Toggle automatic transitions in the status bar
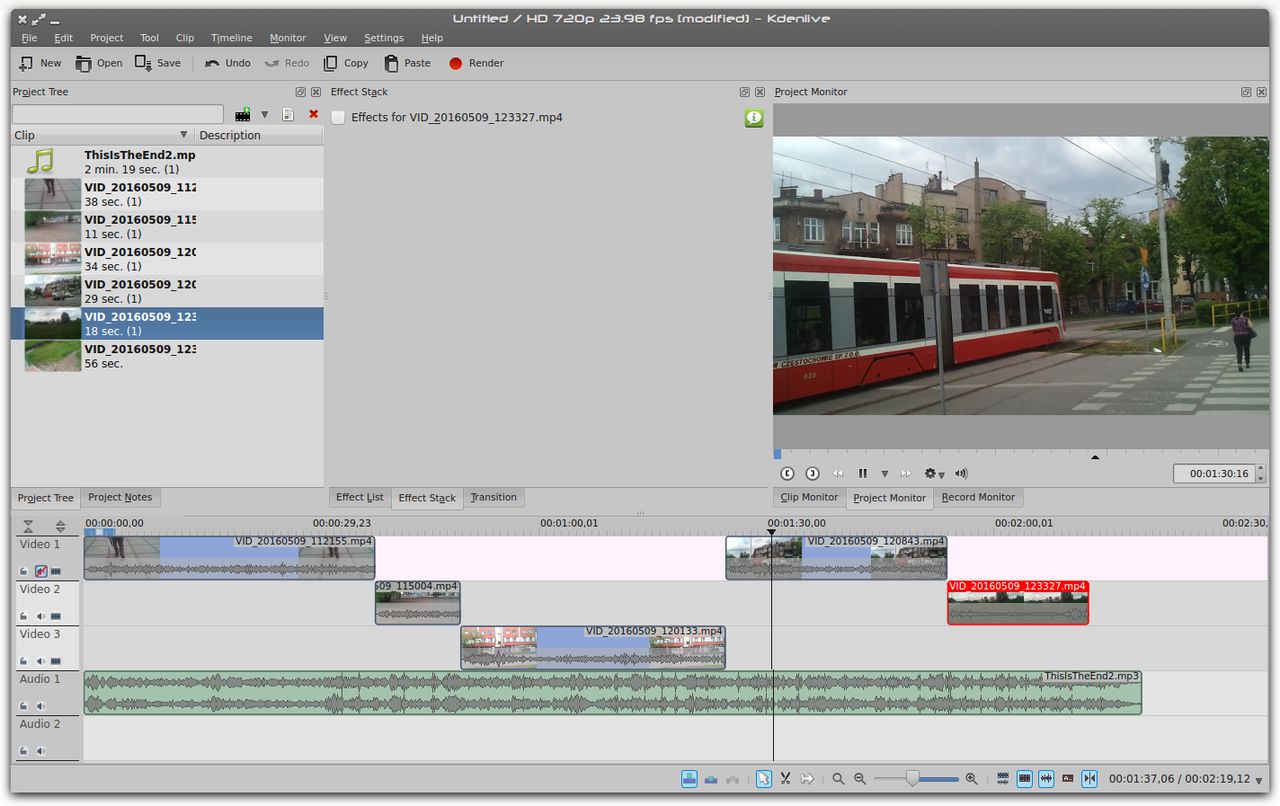 (1003, 779)
